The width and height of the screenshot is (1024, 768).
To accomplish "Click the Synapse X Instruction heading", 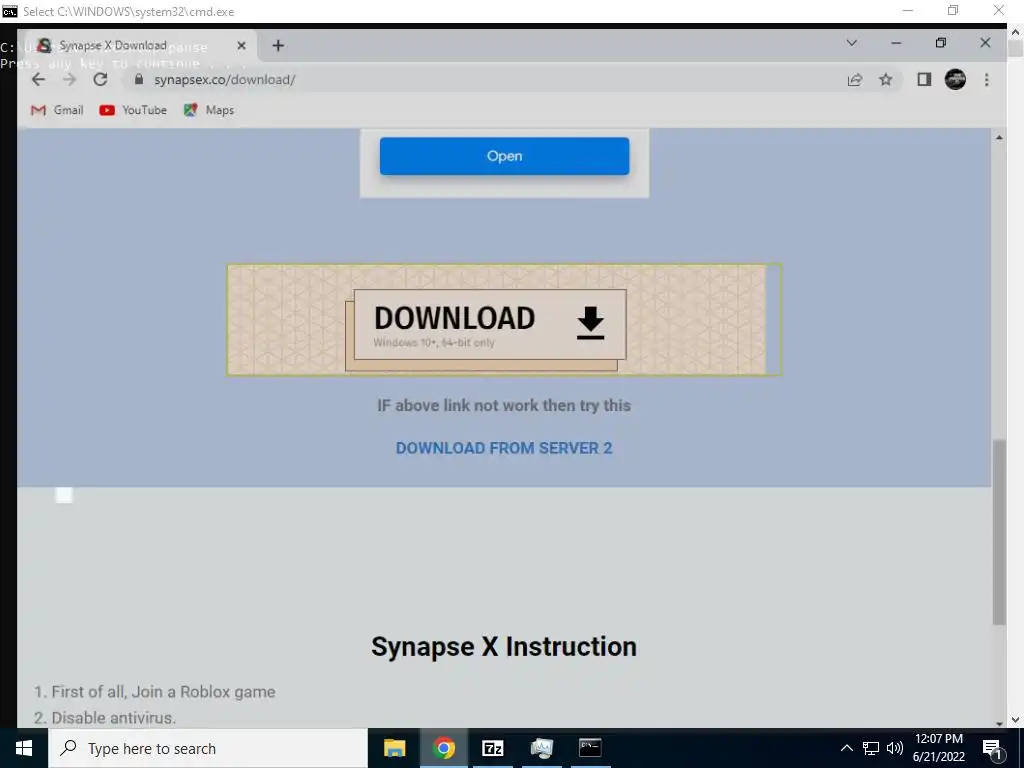I will 504,647.
